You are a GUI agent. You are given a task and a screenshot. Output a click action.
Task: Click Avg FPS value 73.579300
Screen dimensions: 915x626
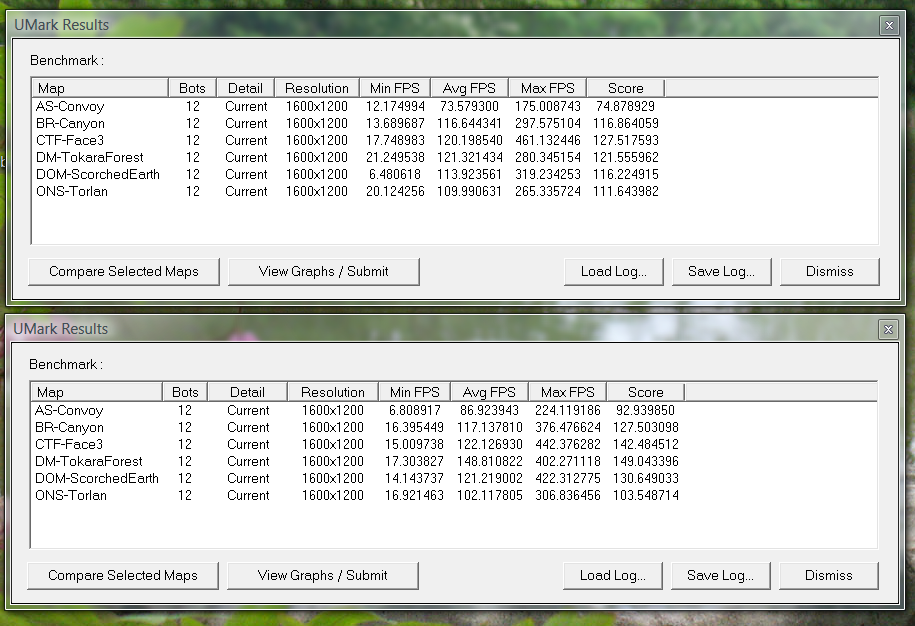(469, 107)
